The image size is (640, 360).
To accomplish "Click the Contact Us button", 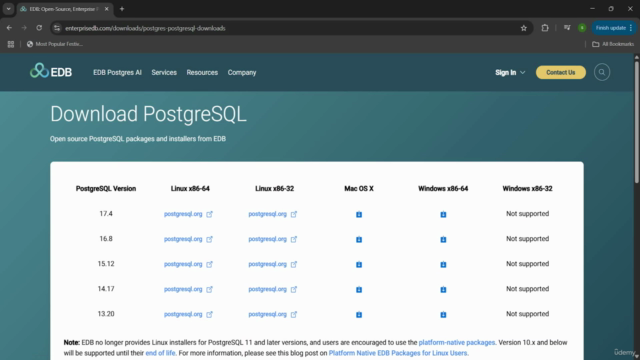I will pos(560,72).
